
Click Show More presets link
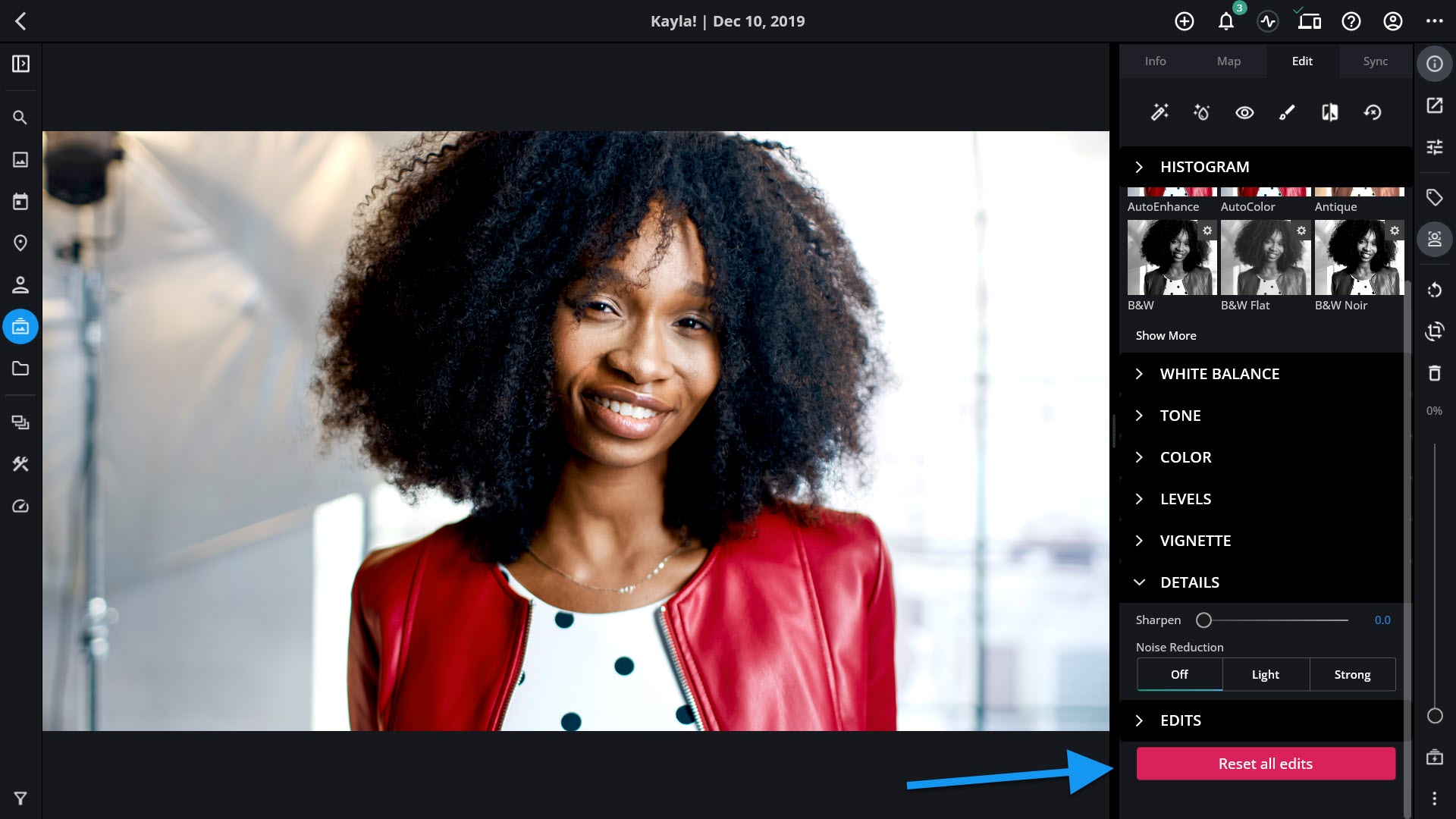pyautogui.click(x=1166, y=335)
